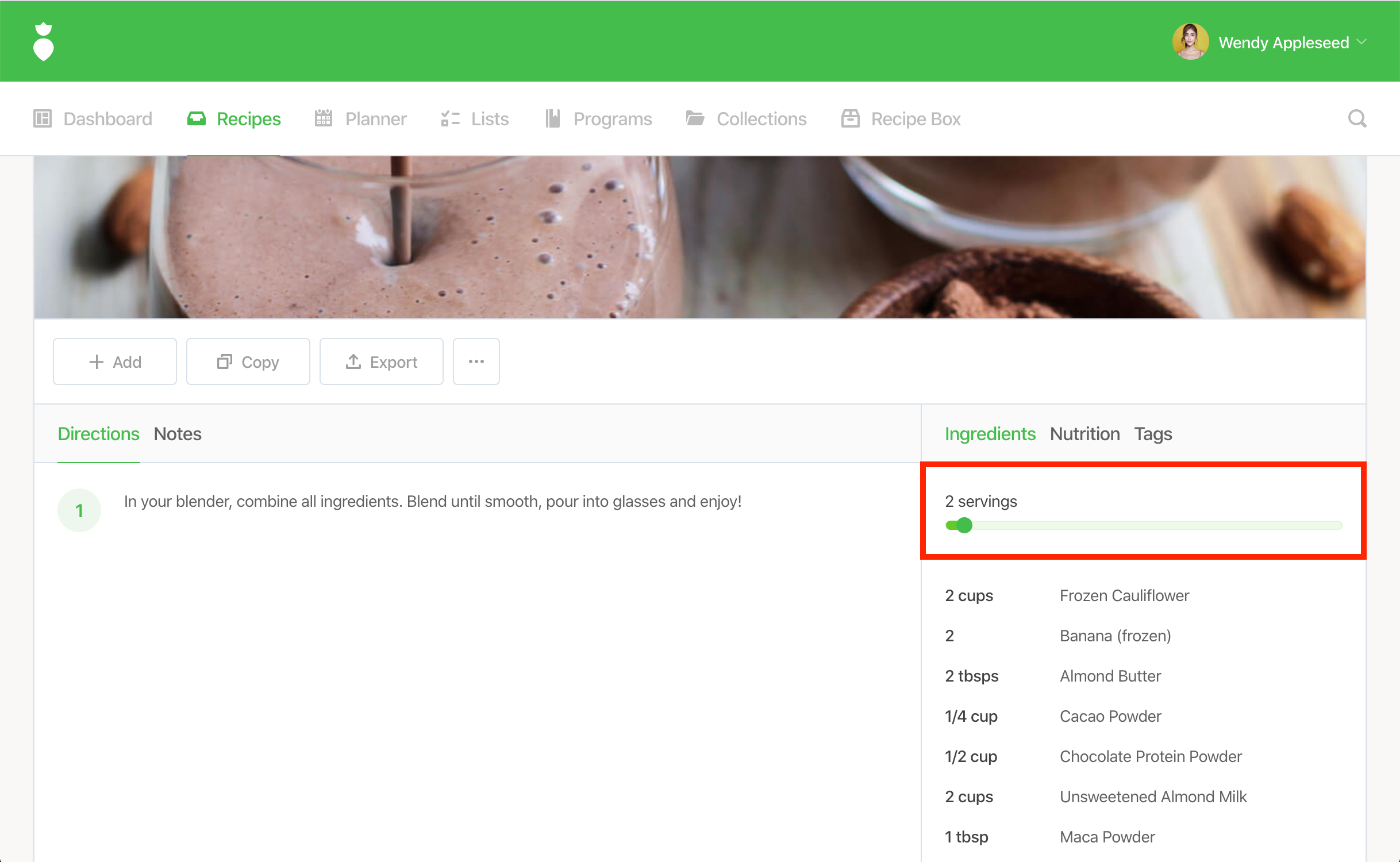
Task: Open the search magnifier icon
Action: tap(1357, 119)
